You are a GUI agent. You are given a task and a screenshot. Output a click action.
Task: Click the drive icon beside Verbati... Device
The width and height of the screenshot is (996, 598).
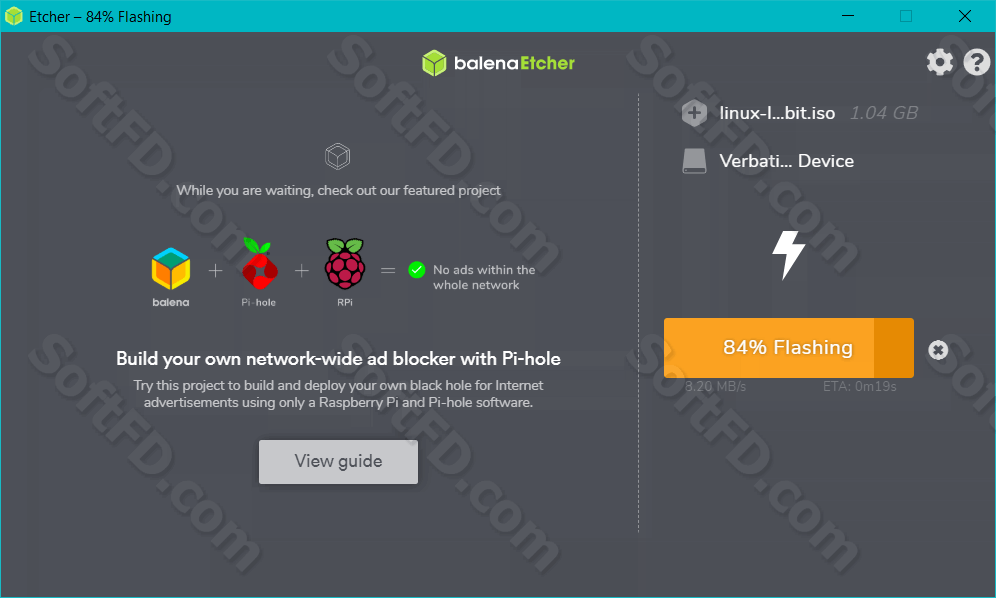pos(694,161)
